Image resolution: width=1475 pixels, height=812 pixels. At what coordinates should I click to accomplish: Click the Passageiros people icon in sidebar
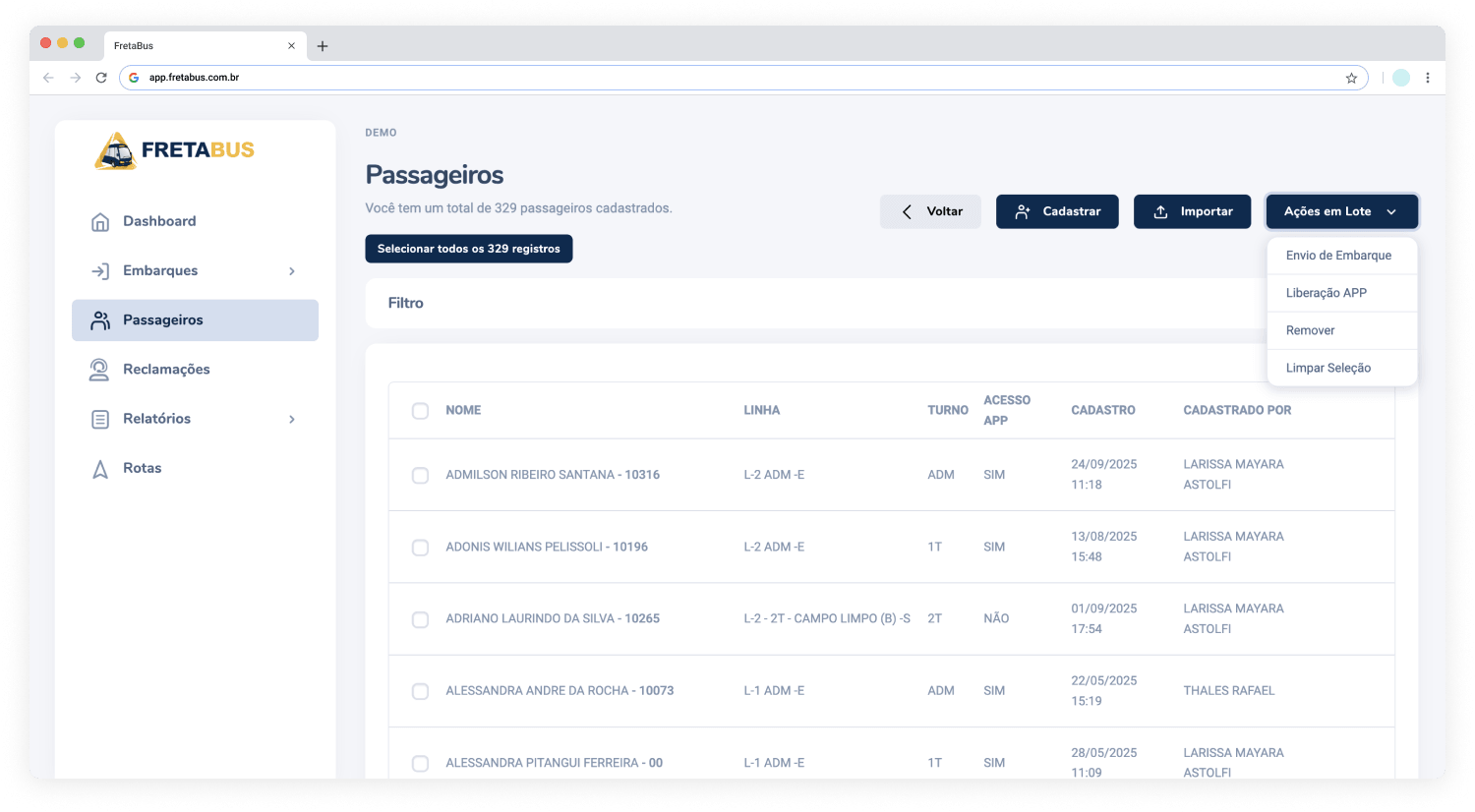(x=99, y=319)
